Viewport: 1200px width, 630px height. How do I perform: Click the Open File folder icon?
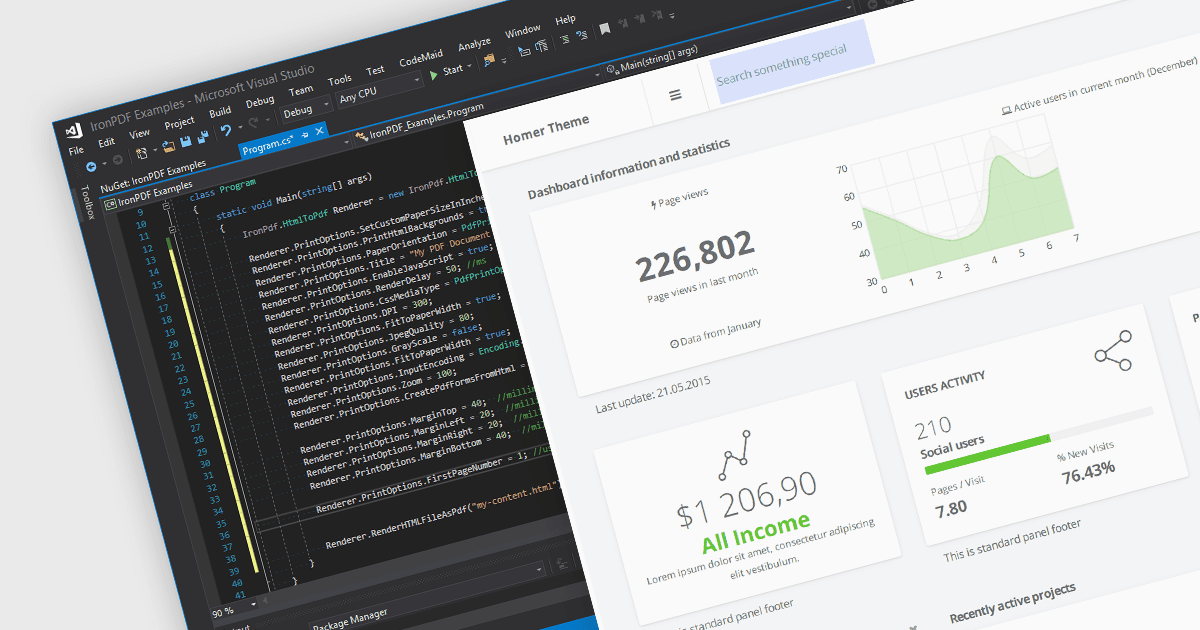tap(169, 146)
